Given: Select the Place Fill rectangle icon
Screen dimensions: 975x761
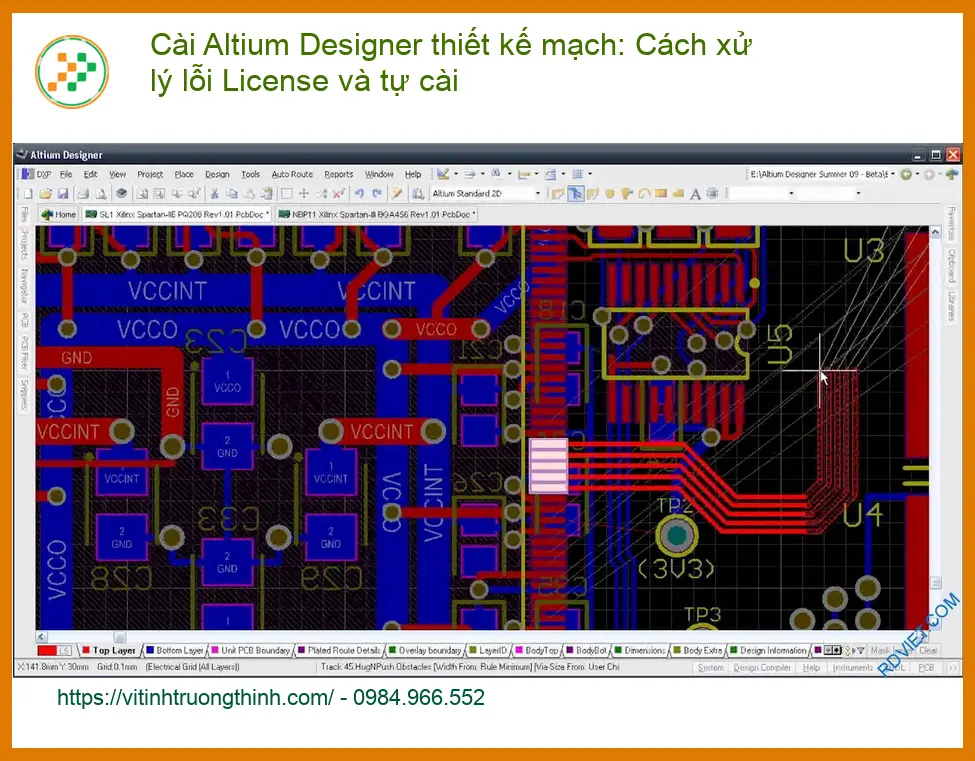Looking at the screenshot, I should pos(661,194).
